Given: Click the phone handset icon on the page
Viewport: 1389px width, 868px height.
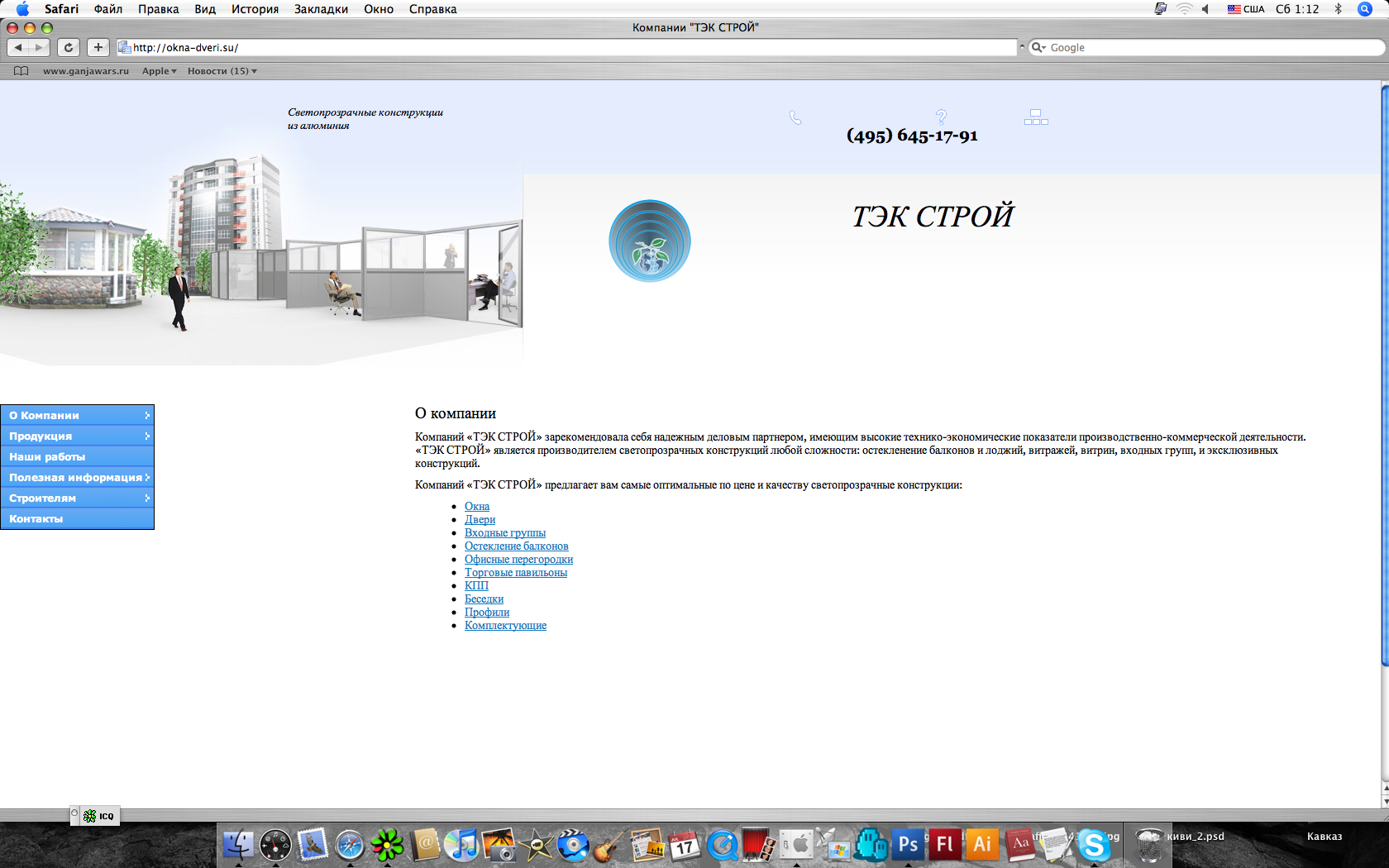Looking at the screenshot, I should coord(795,117).
